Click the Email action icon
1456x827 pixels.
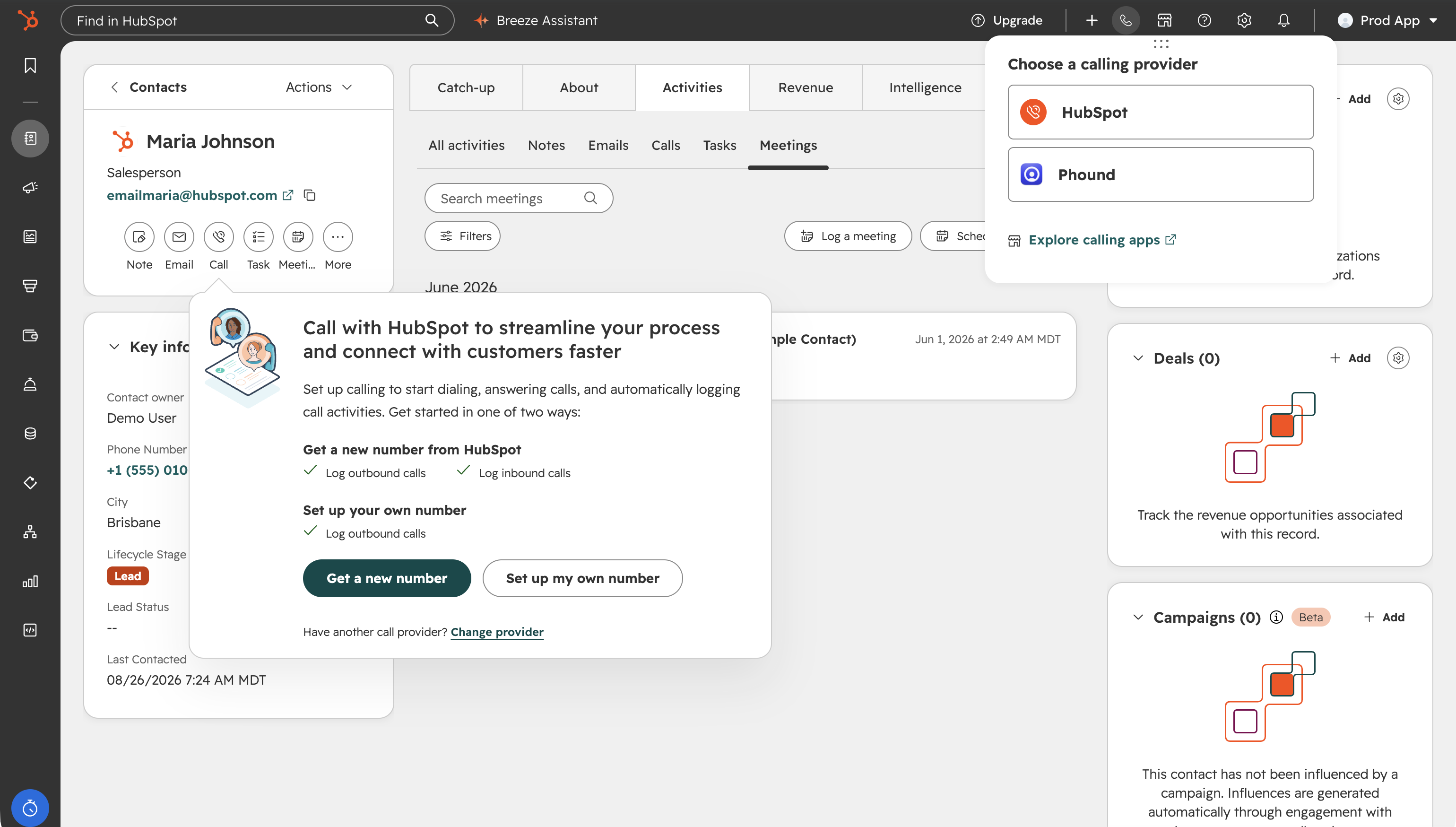coord(179,237)
